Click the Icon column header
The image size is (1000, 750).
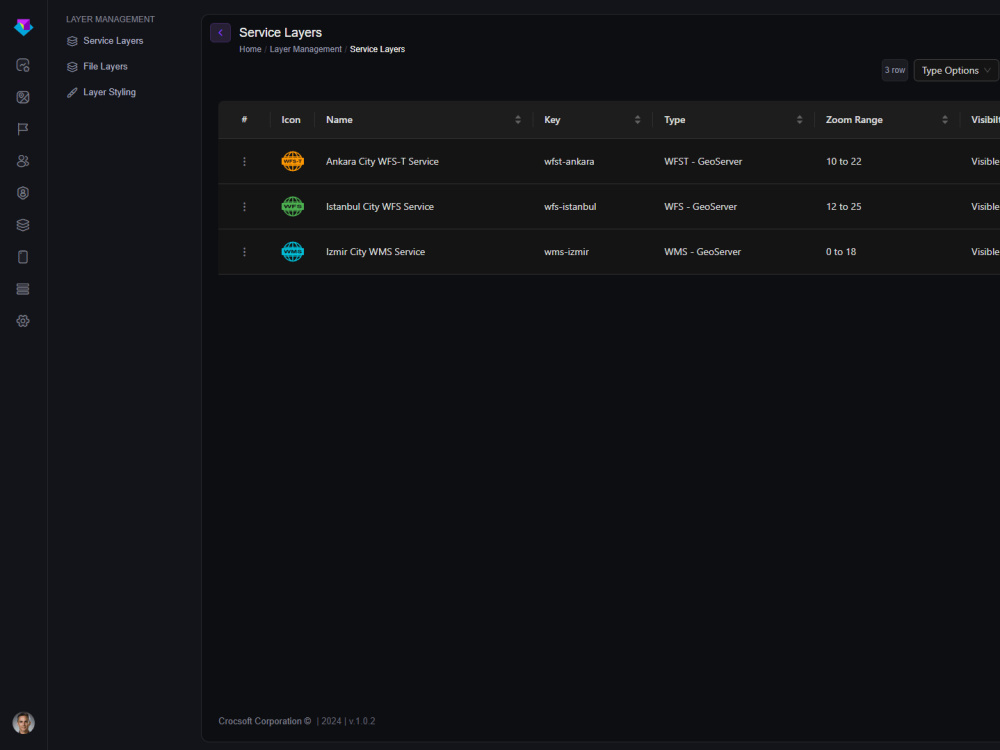pyautogui.click(x=291, y=120)
